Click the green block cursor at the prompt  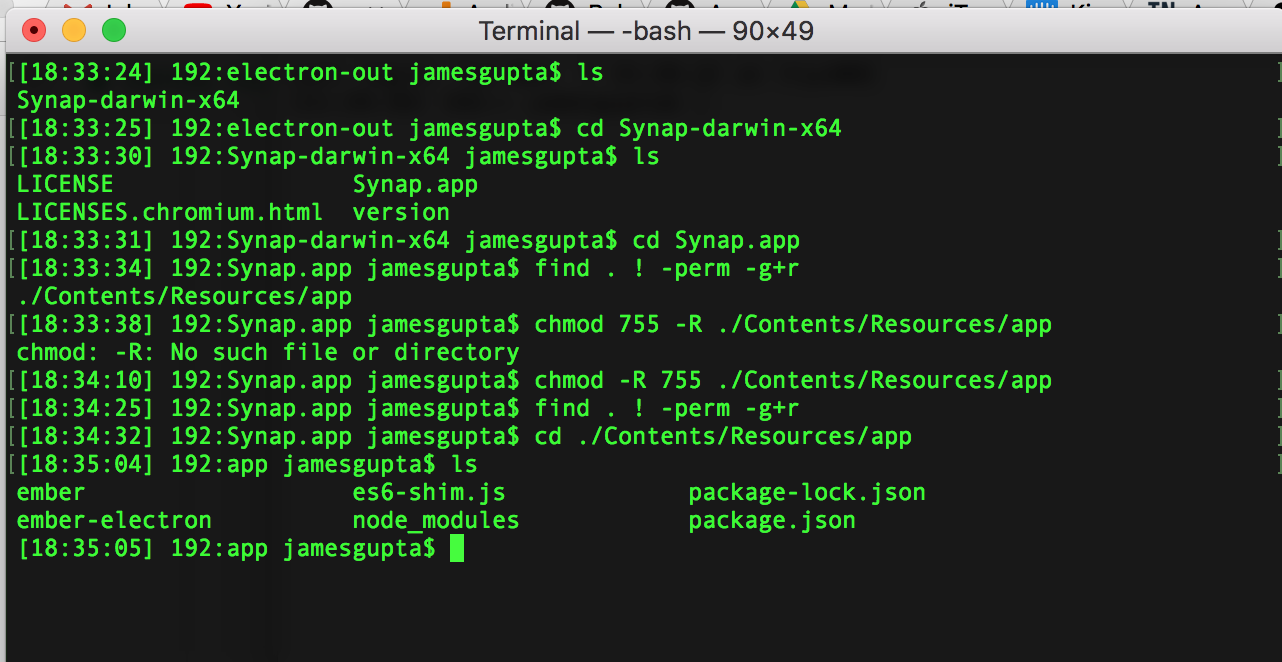[x=457, y=548]
